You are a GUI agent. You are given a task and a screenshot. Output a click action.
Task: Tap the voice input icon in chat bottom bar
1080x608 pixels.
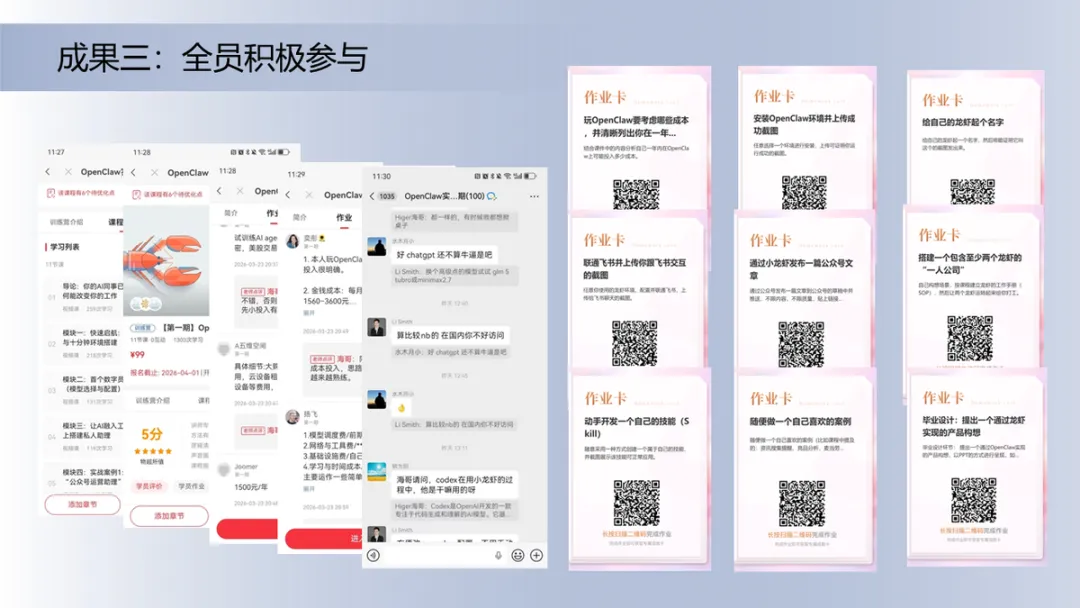click(x=373, y=555)
